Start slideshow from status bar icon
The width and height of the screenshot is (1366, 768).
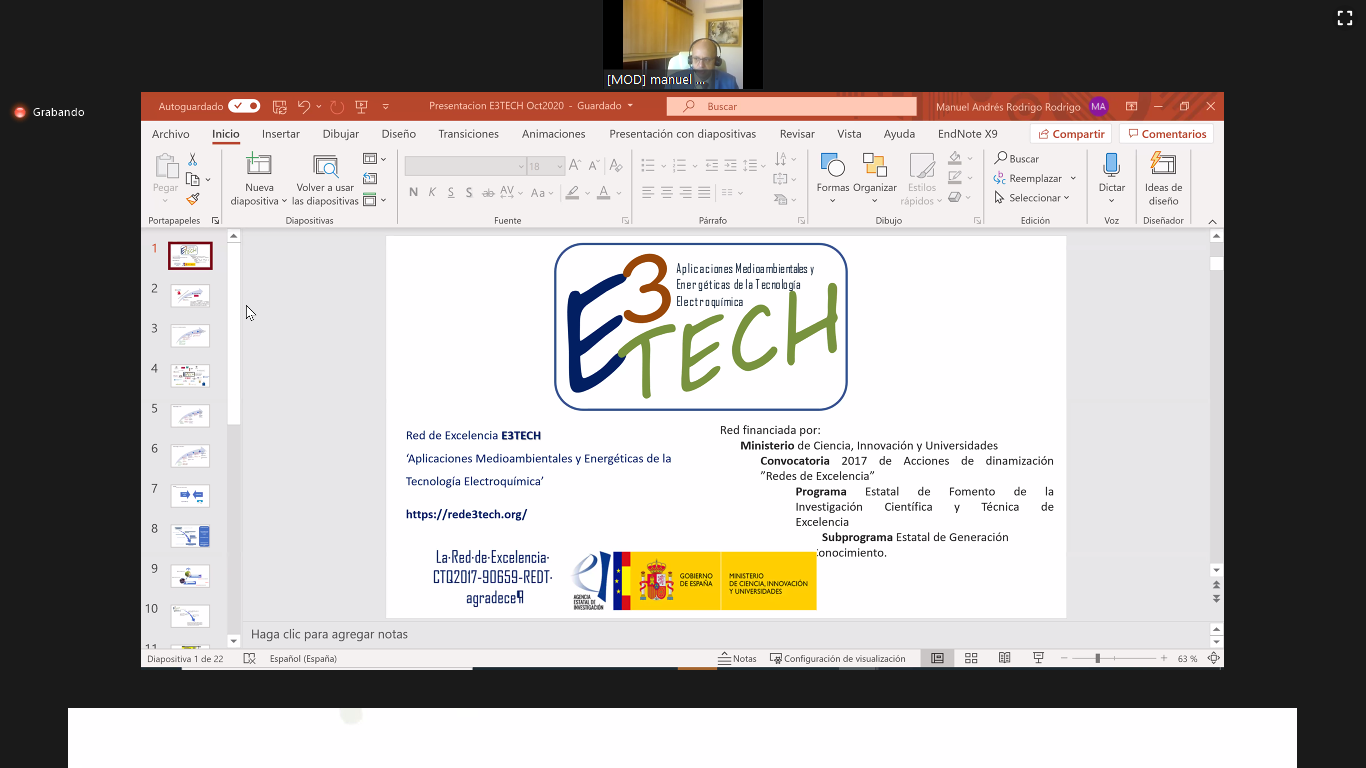(1038, 658)
